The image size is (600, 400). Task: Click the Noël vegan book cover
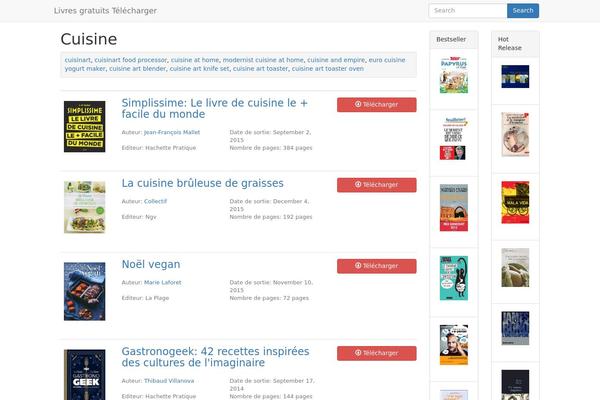tap(85, 291)
